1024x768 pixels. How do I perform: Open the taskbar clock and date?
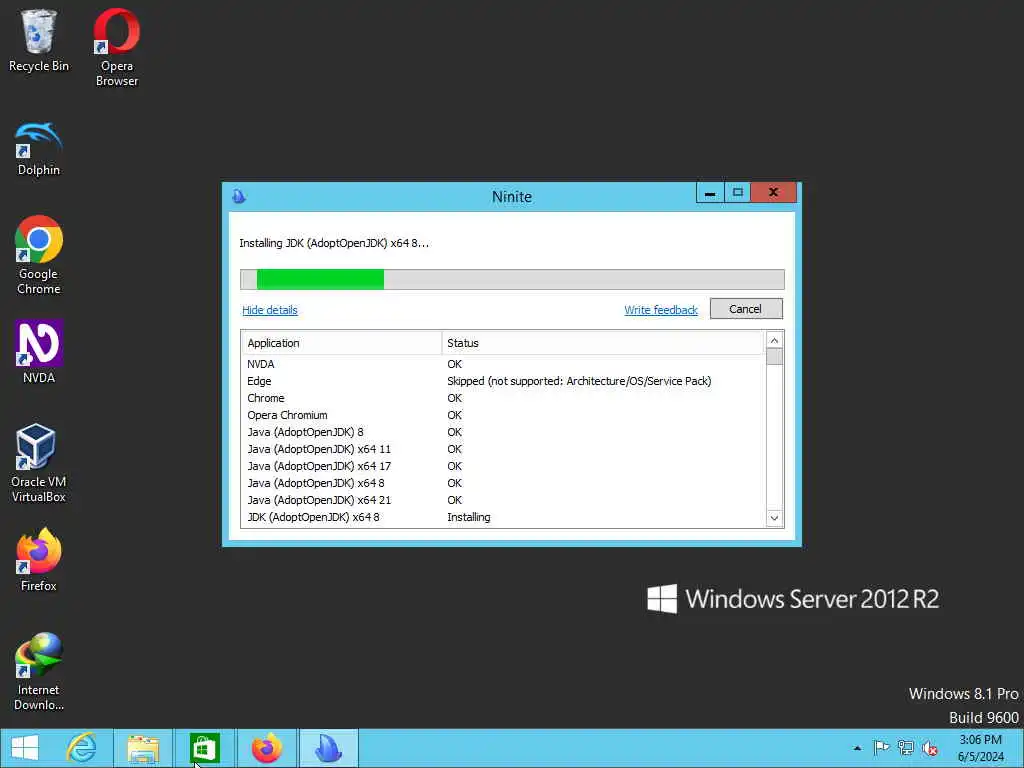(x=980, y=748)
